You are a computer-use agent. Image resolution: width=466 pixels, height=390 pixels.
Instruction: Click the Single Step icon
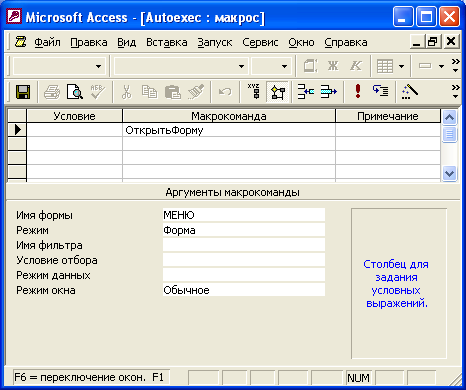[x=380, y=91]
